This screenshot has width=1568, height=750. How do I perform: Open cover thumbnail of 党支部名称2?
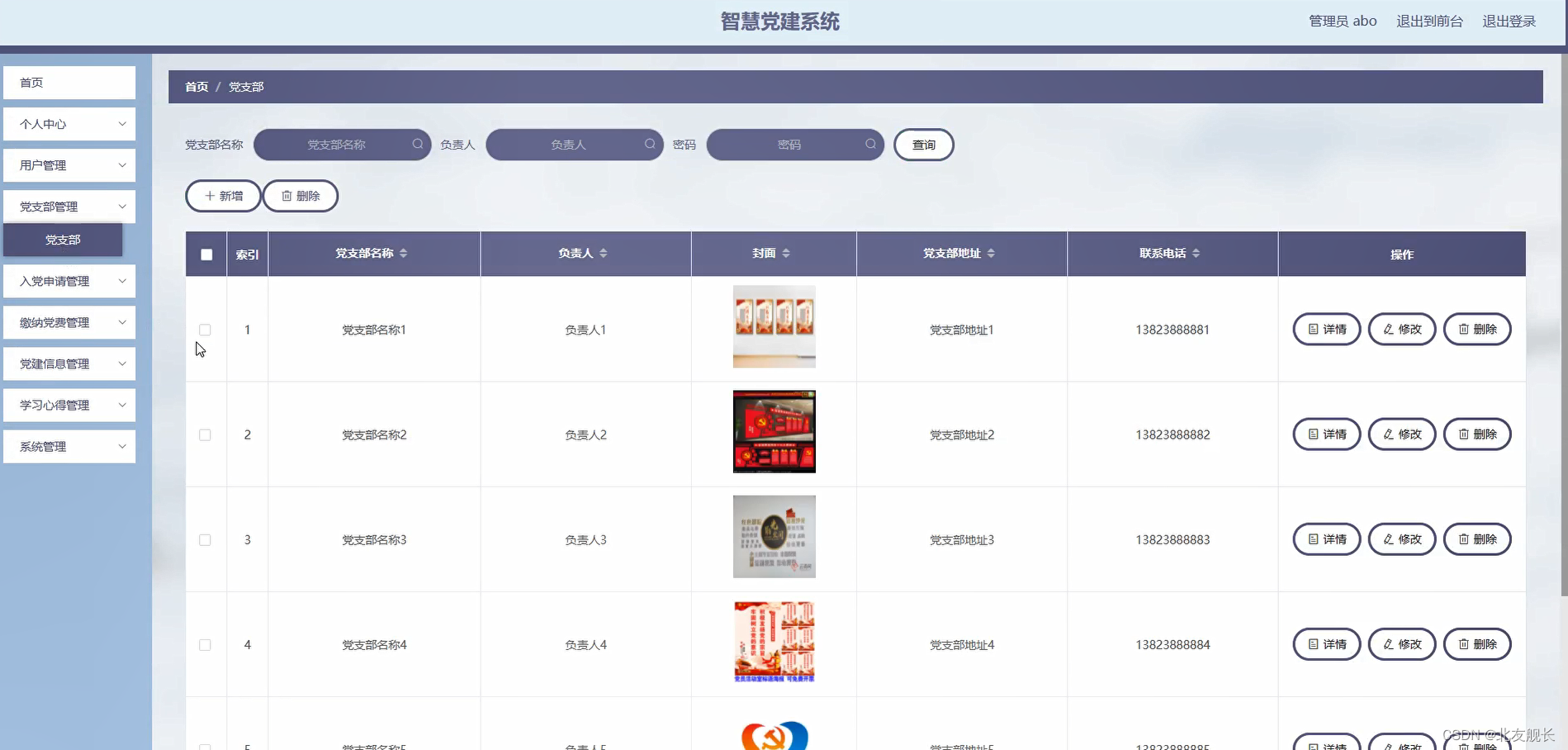pos(775,432)
